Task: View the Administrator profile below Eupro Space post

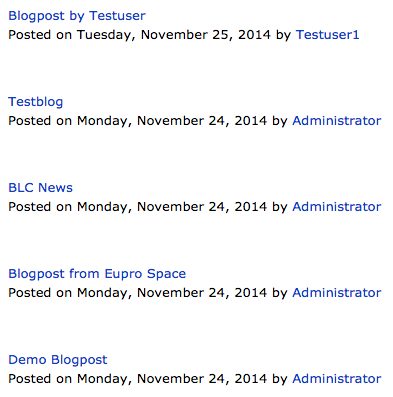Action: pyautogui.click(x=337, y=293)
